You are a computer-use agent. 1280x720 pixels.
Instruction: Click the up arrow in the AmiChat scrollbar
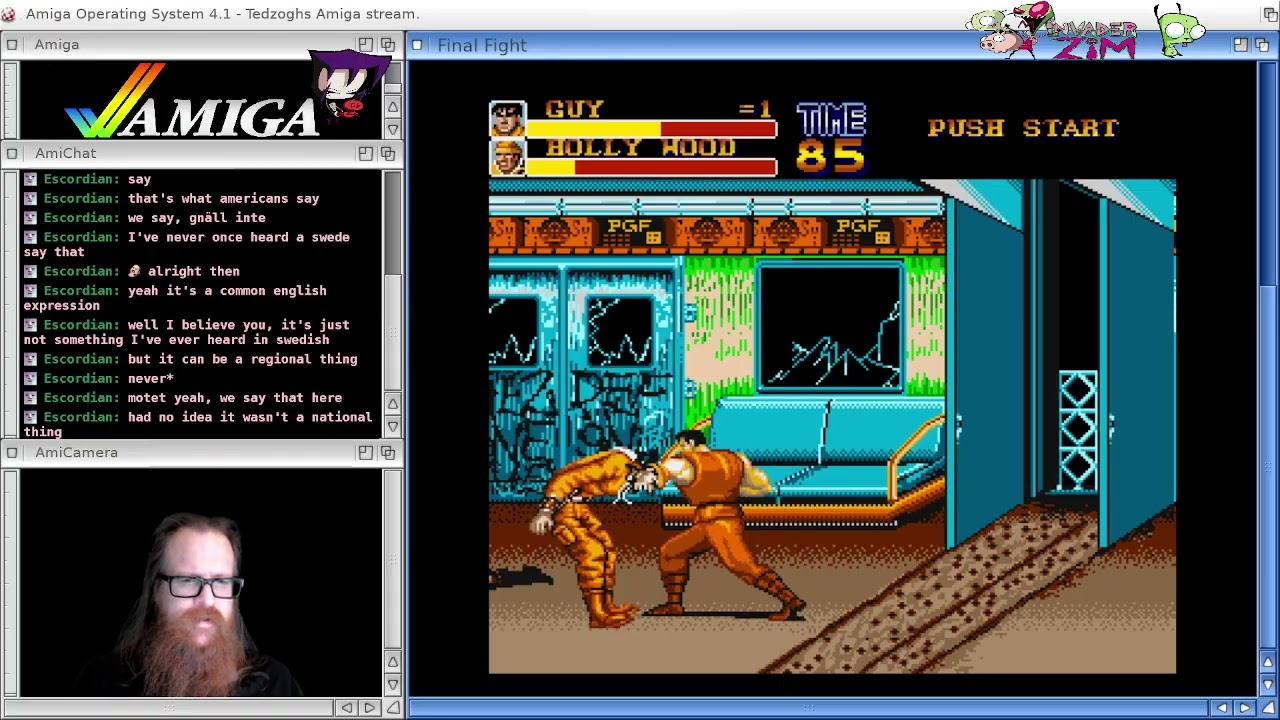(393, 404)
